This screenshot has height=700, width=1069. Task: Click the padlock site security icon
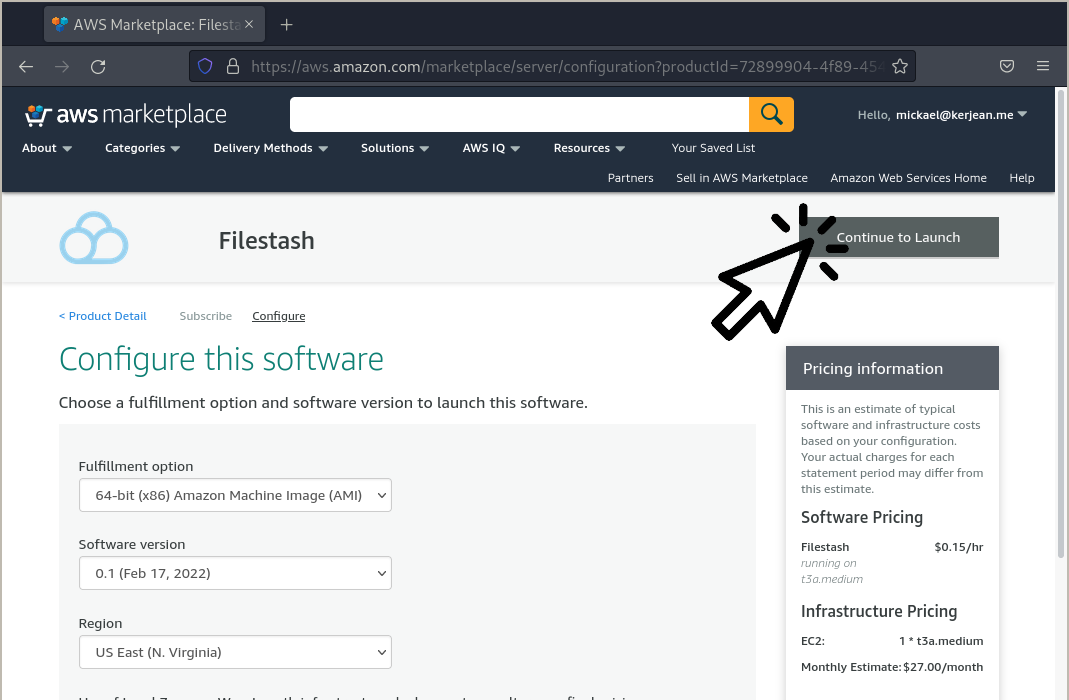[232, 66]
